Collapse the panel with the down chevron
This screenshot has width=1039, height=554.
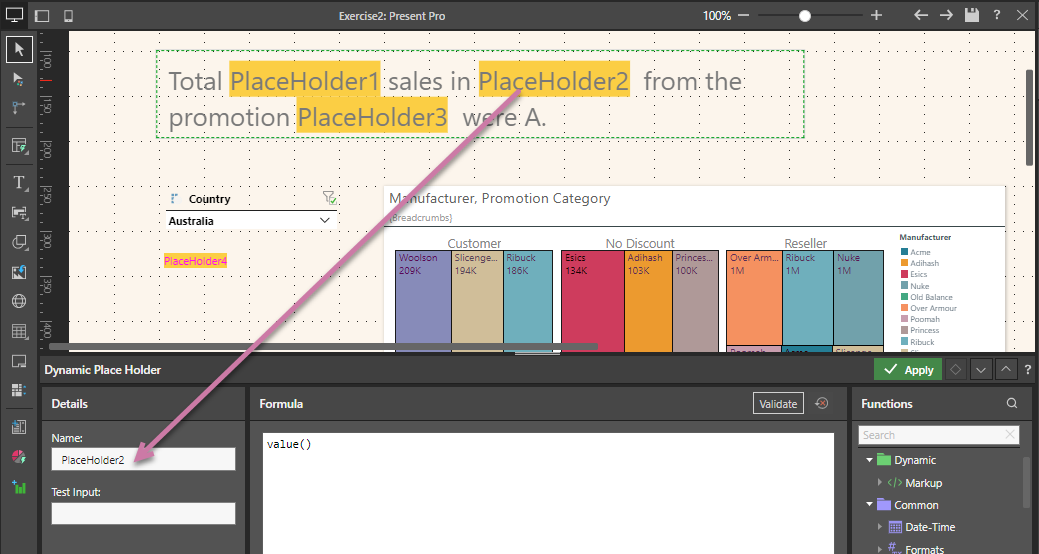981,370
